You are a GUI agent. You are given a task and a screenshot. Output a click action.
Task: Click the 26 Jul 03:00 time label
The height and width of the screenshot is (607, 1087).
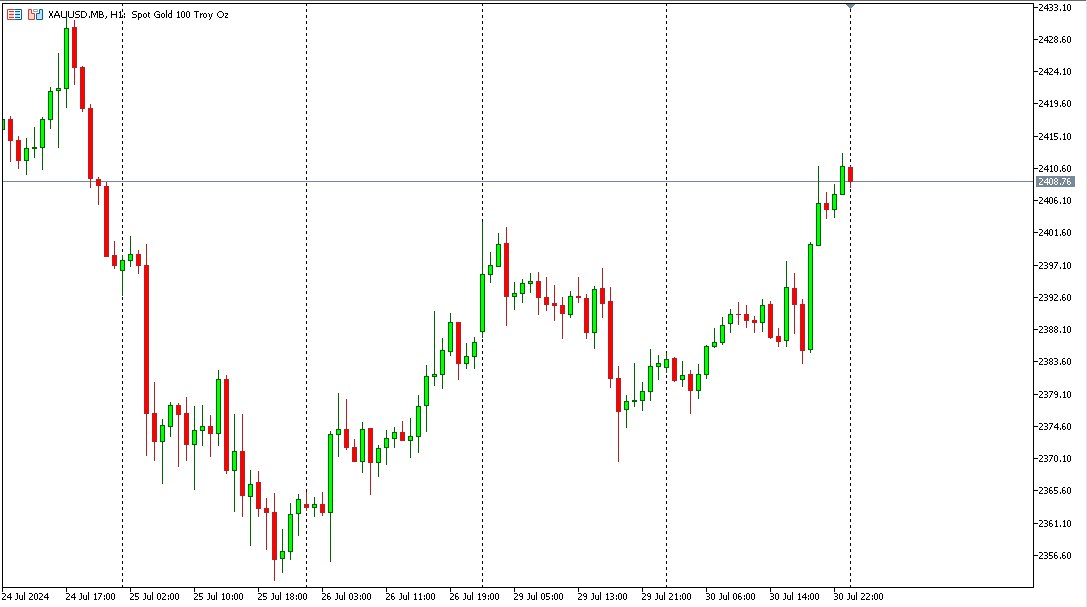tap(346, 597)
